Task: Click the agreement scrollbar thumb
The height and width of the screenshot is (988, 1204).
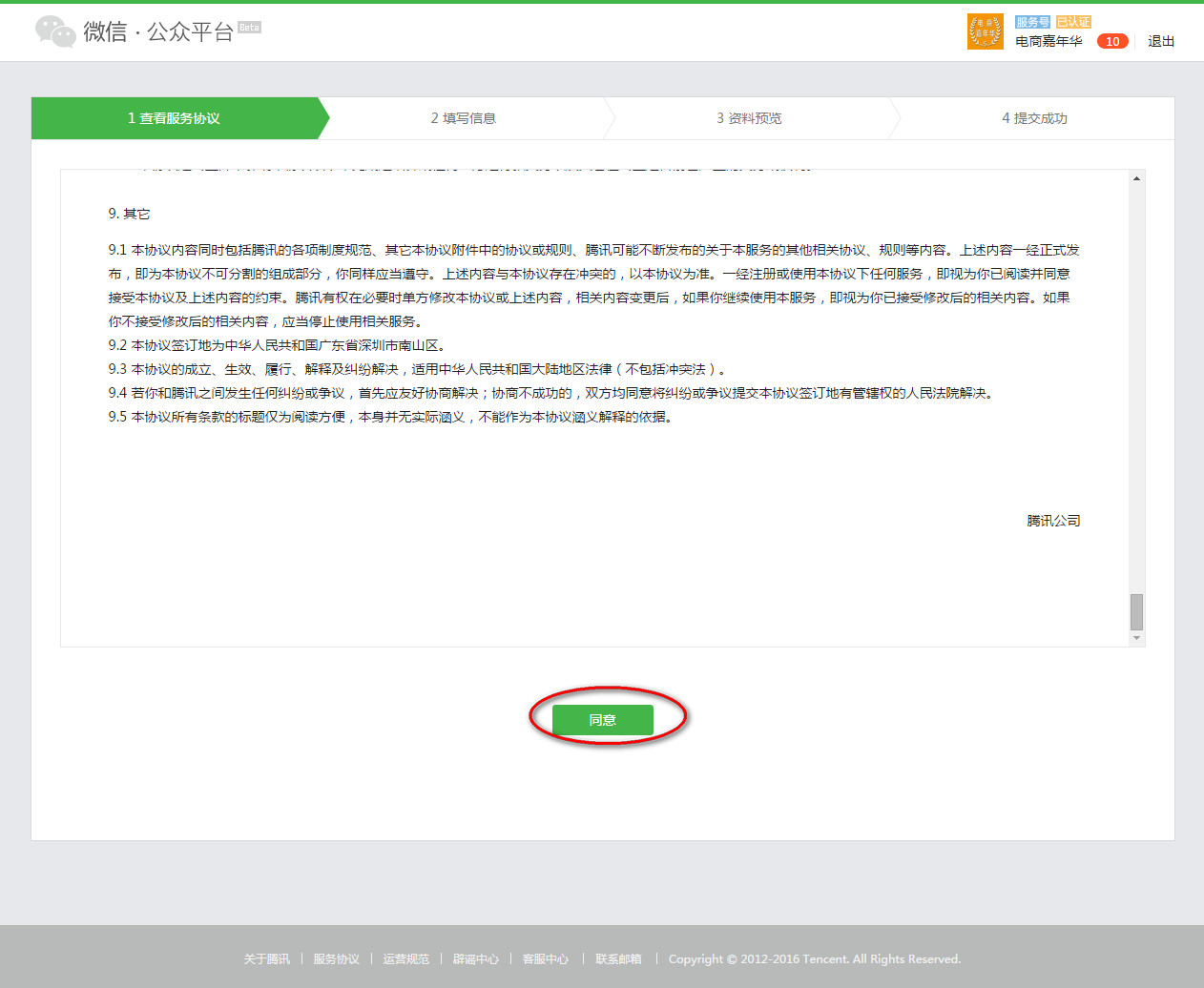Action: point(1136,611)
